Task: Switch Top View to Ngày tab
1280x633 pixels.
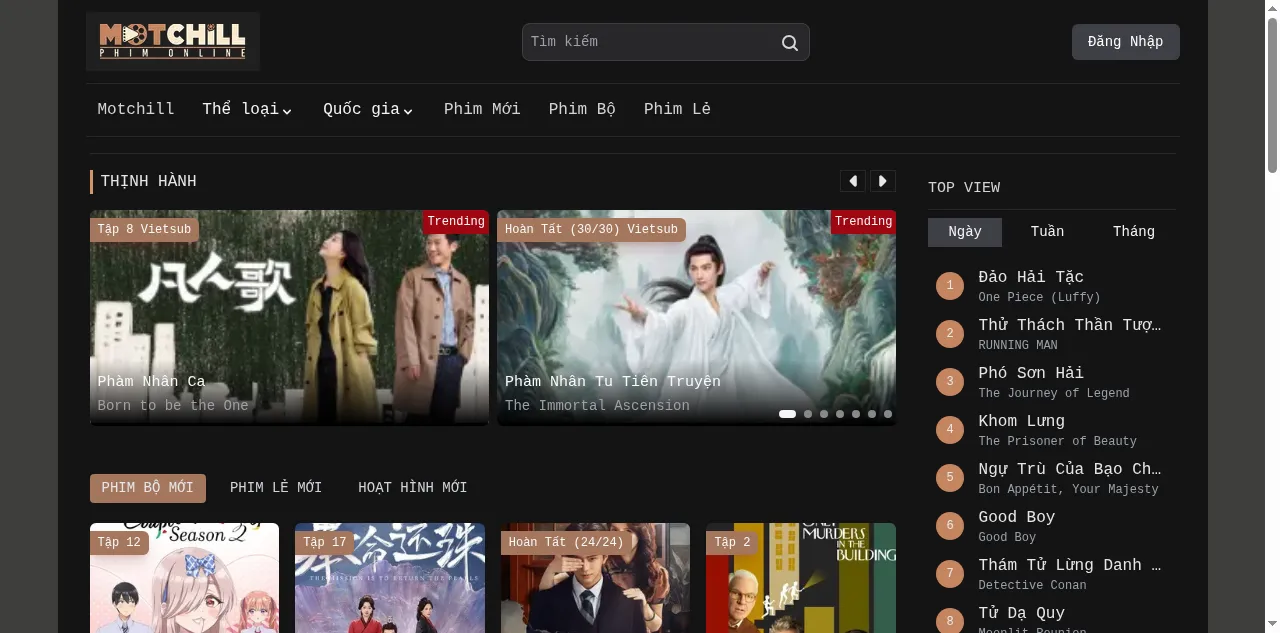Action: point(965,232)
